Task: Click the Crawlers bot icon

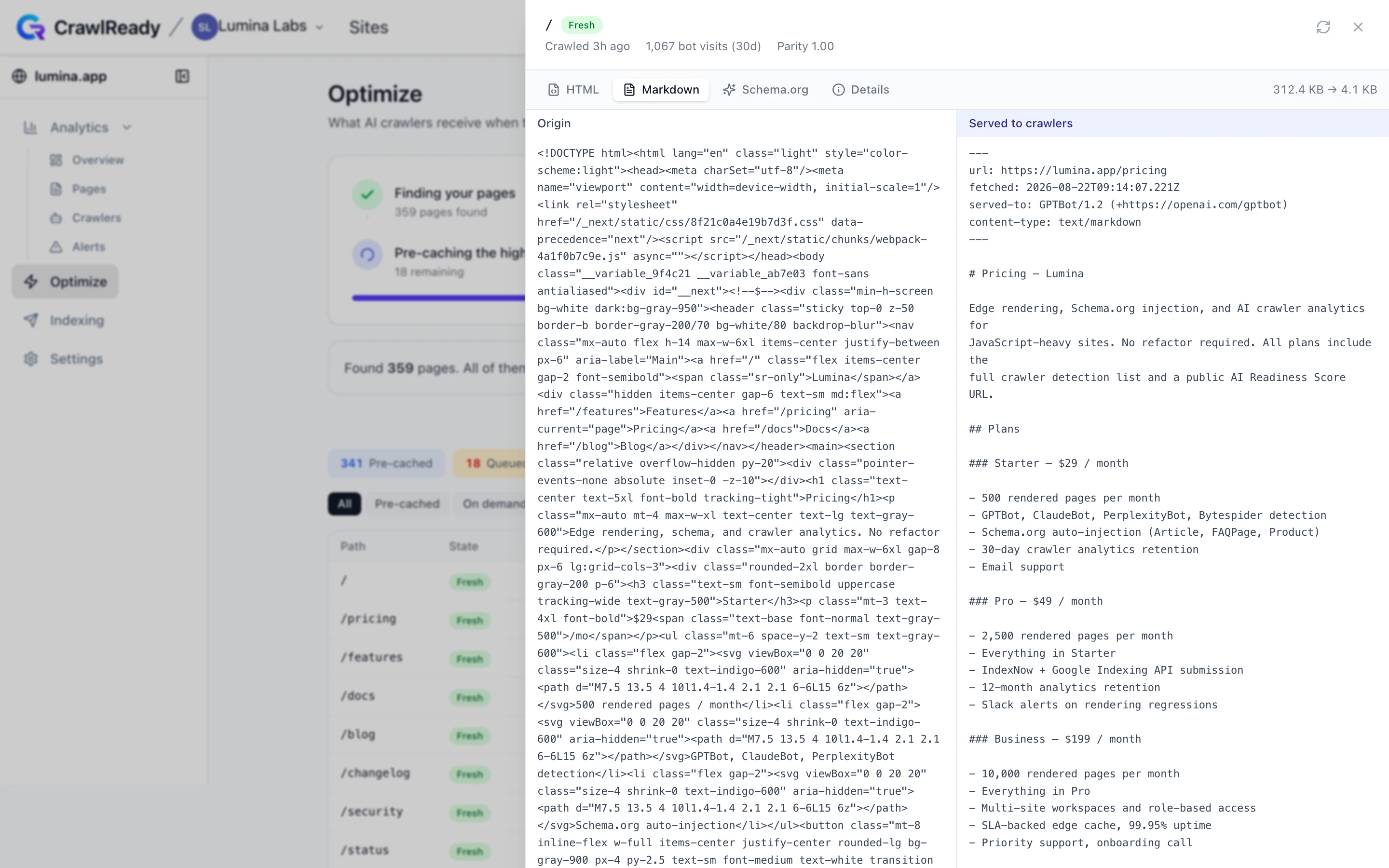Action: 55,218
